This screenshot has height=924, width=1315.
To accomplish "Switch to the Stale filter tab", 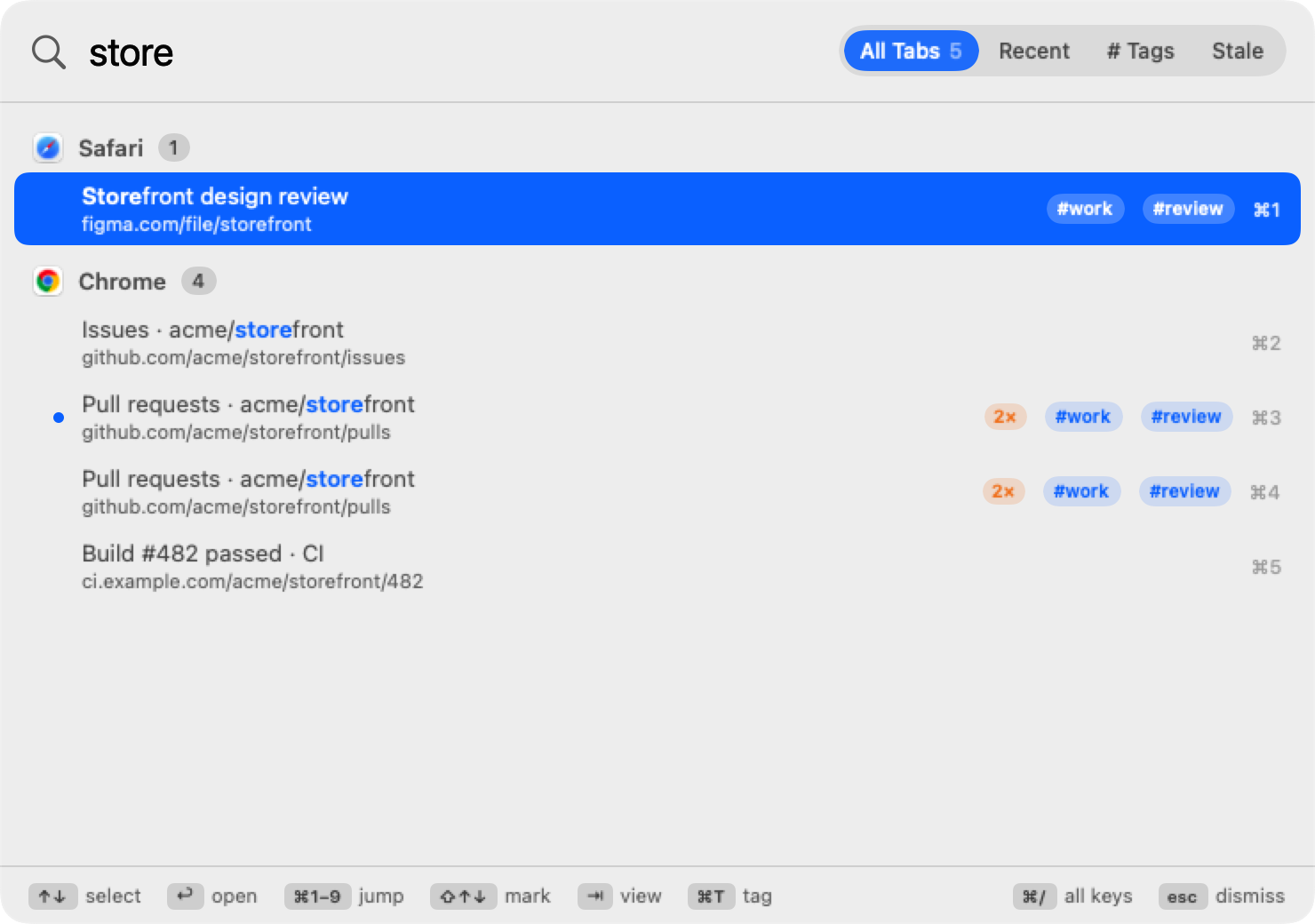I will [1238, 51].
